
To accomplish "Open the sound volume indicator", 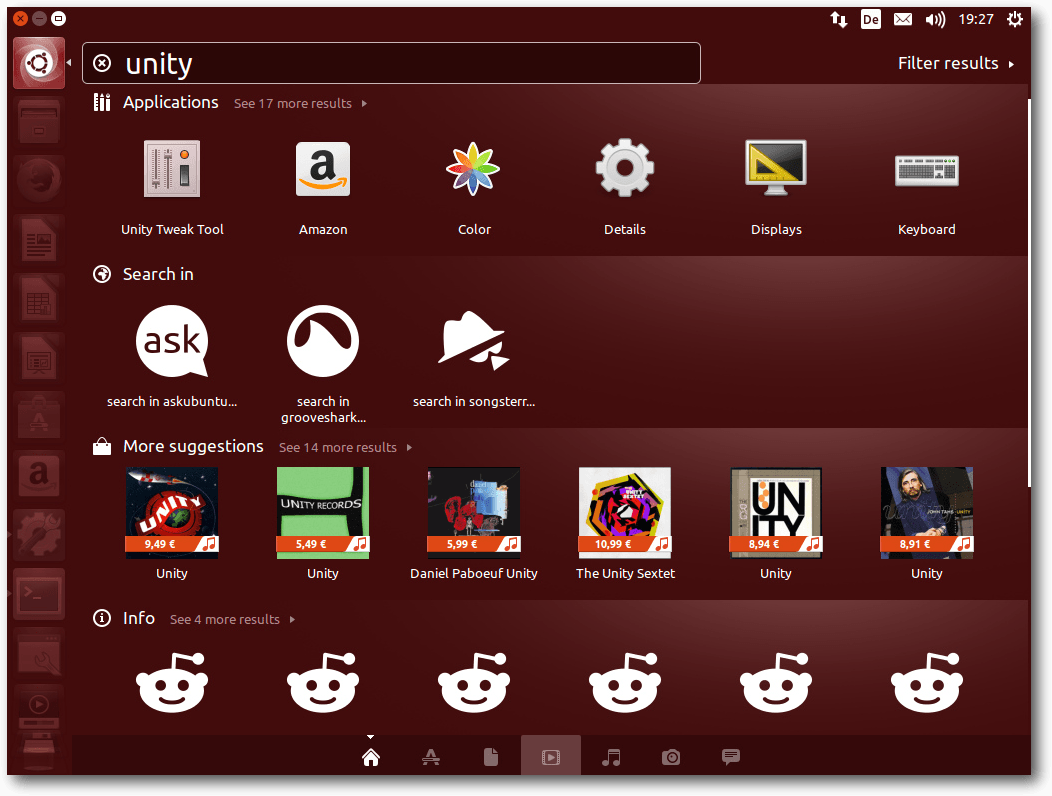I will tap(935, 19).
